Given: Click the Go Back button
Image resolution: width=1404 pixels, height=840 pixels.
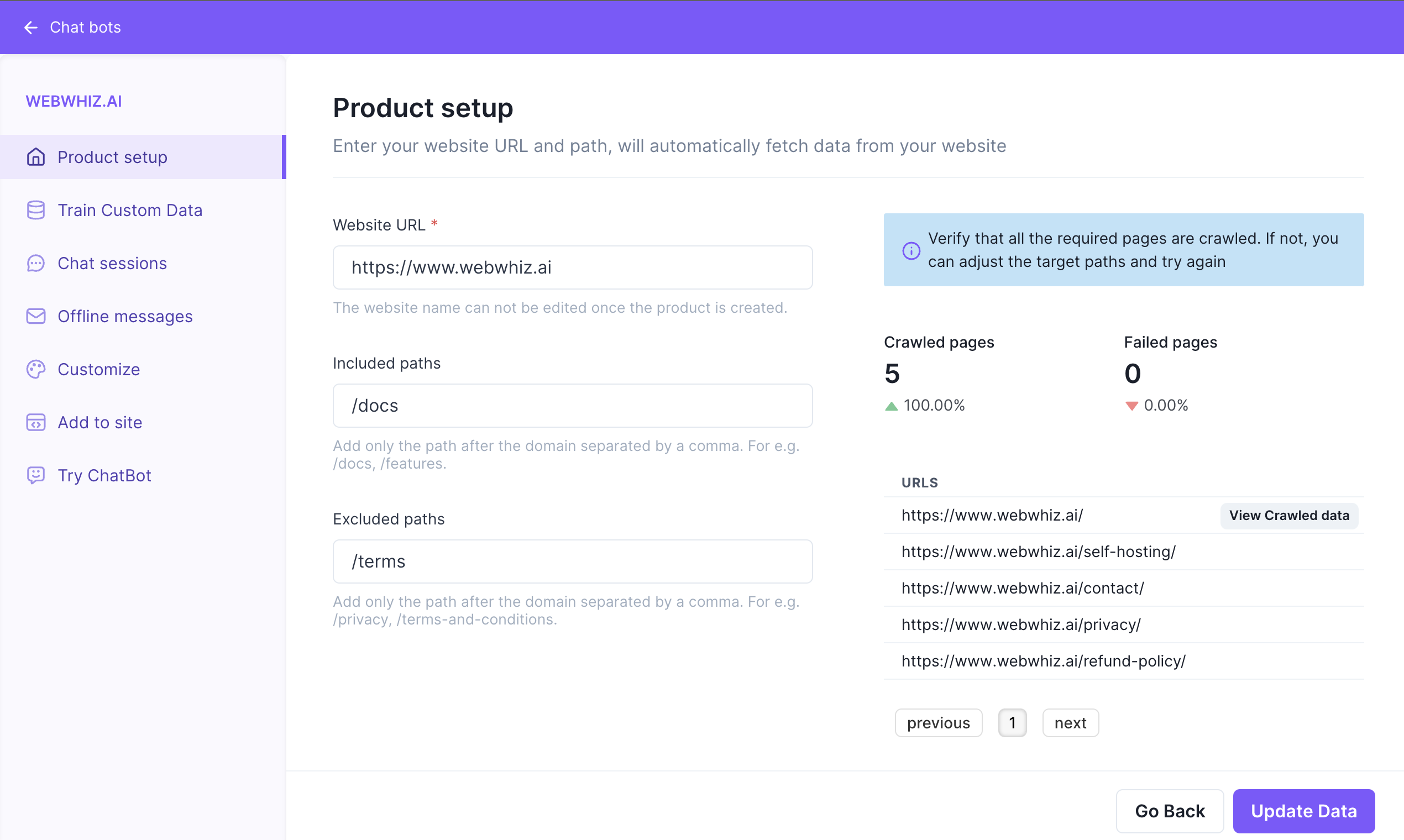Looking at the screenshot, I should coord(1170,811).
